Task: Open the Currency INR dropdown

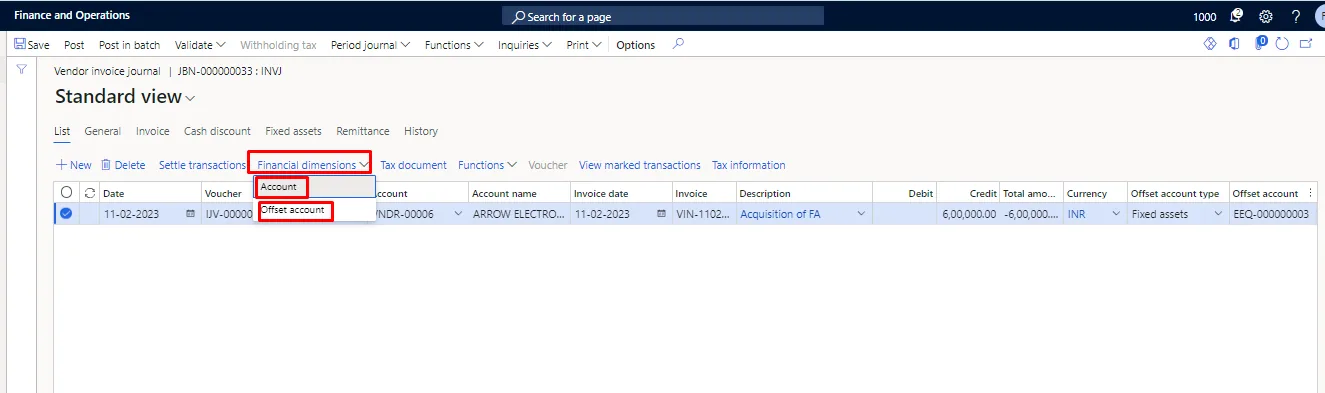Action: click(x=1117, y=214)
